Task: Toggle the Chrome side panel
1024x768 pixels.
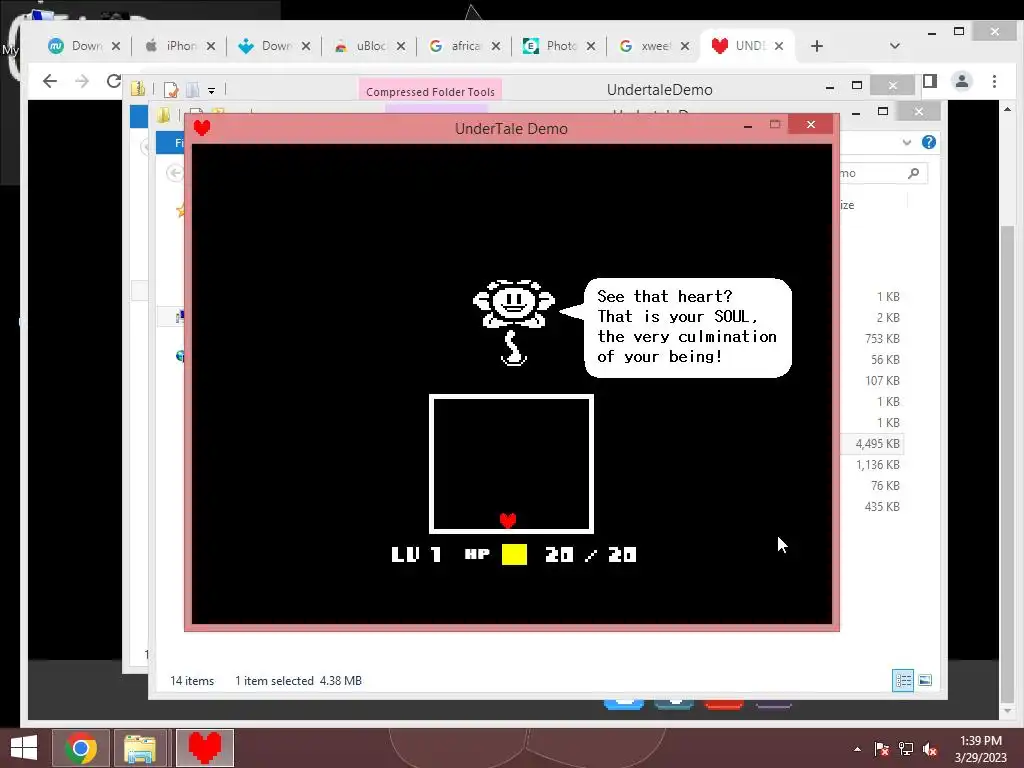Action: 930,81
